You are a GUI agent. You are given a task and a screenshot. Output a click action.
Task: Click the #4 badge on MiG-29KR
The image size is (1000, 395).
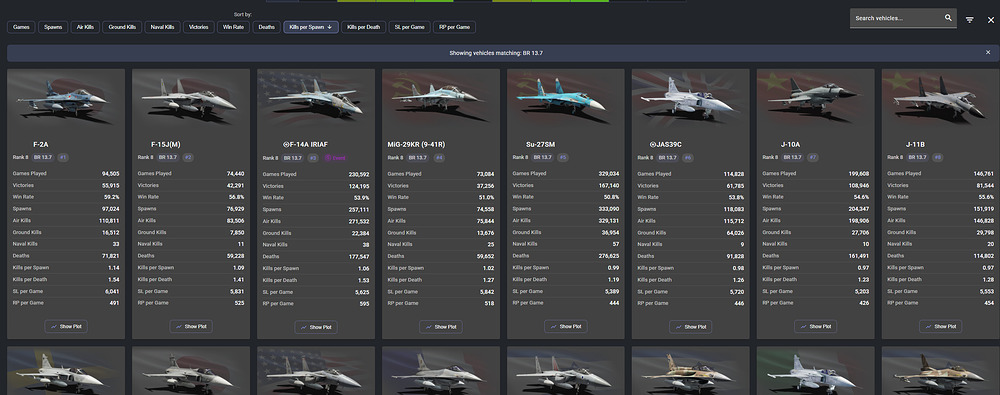pos(439,158)
